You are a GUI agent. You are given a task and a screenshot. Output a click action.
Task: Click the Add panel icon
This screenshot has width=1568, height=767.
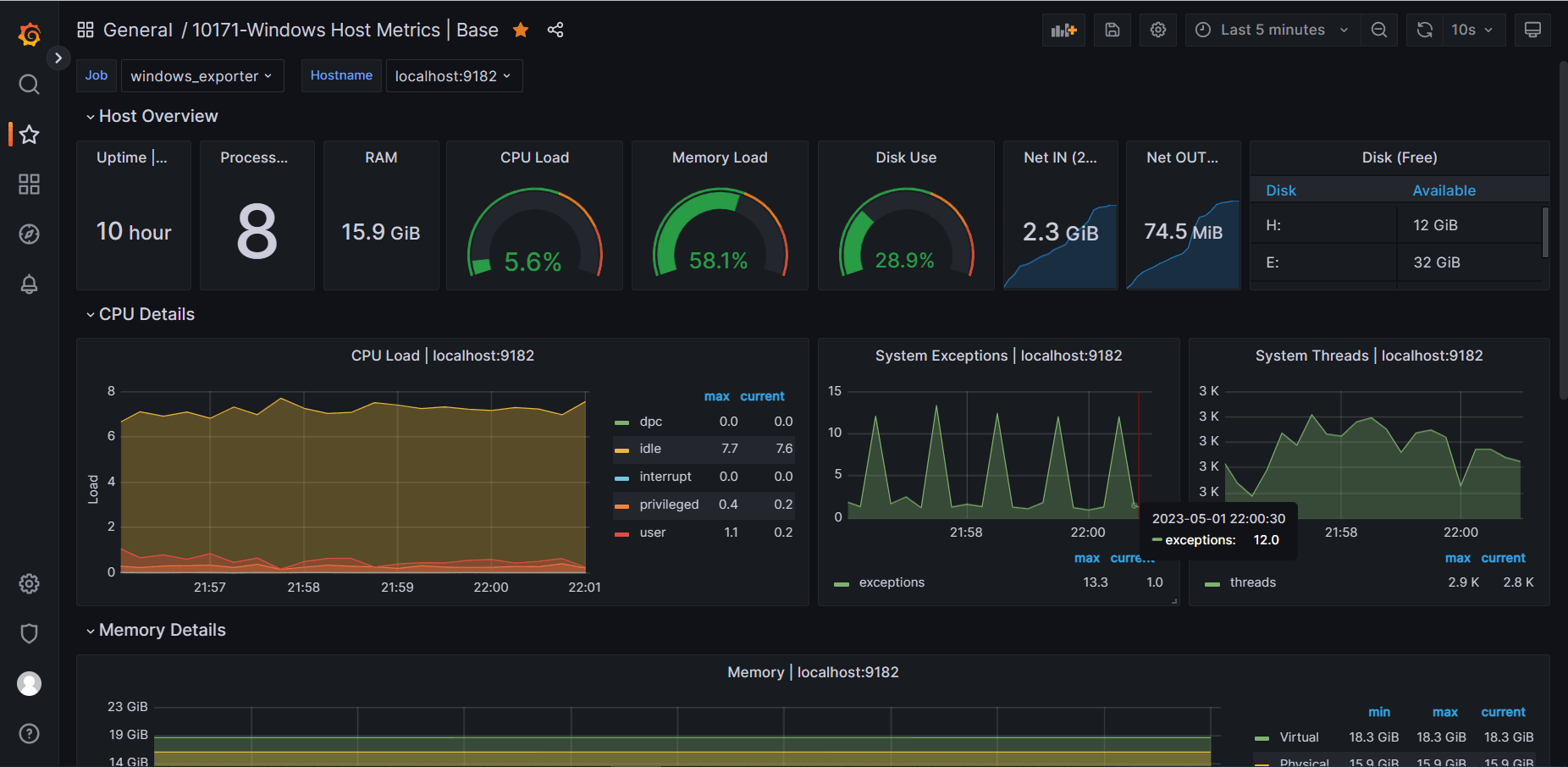tap(1063, 30)
